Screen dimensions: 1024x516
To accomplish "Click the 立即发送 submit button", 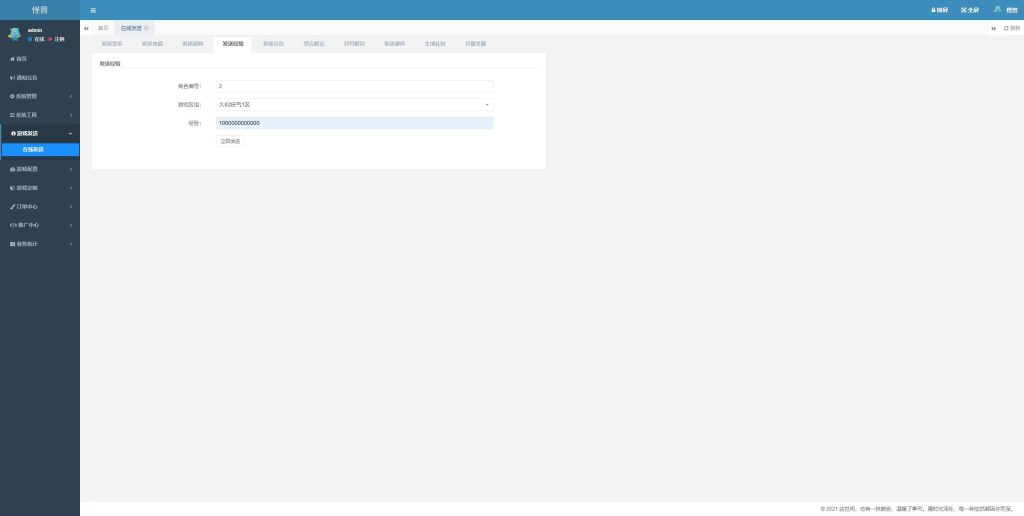I will pyautogui.click(x=229, y=141).
